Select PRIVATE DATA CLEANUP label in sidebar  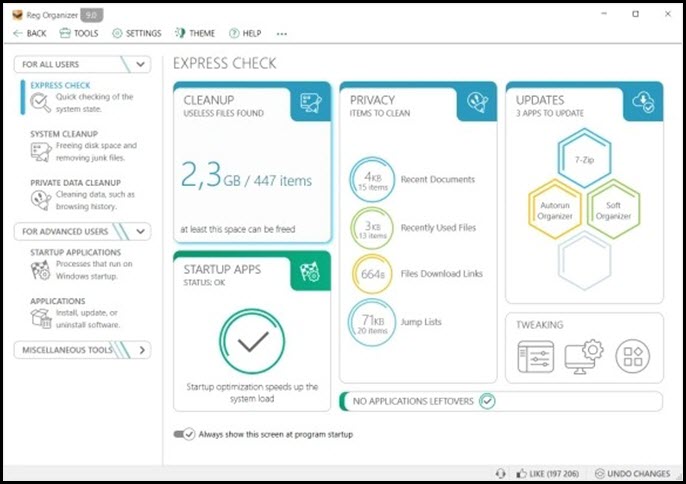click(75, 183)
